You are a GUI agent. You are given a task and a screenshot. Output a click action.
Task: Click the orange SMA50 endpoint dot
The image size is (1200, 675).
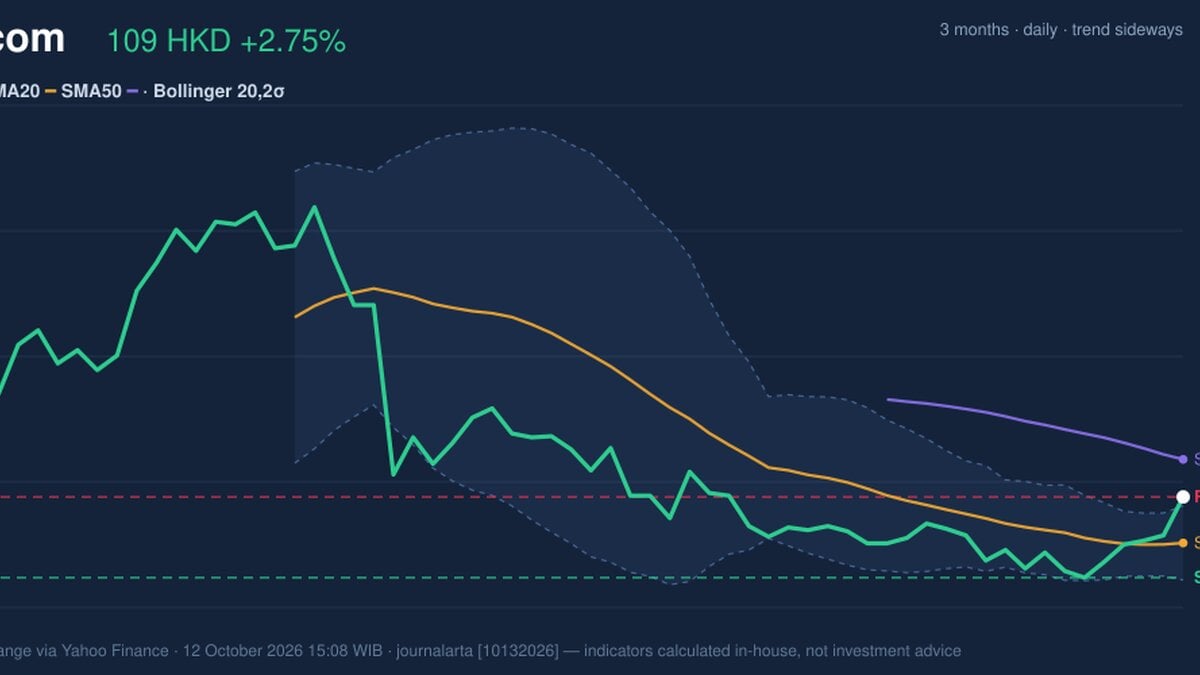(x=1183, y=543)
